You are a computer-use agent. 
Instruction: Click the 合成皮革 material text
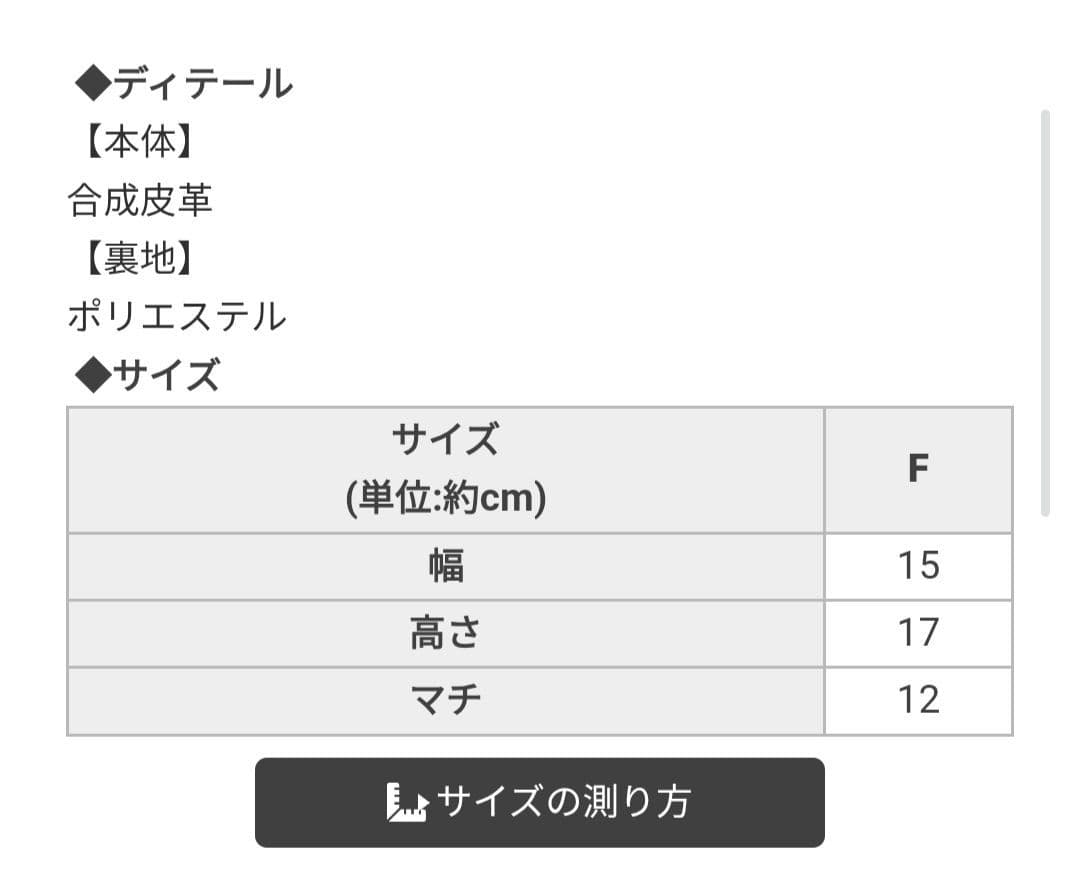(x=140, y=201)
